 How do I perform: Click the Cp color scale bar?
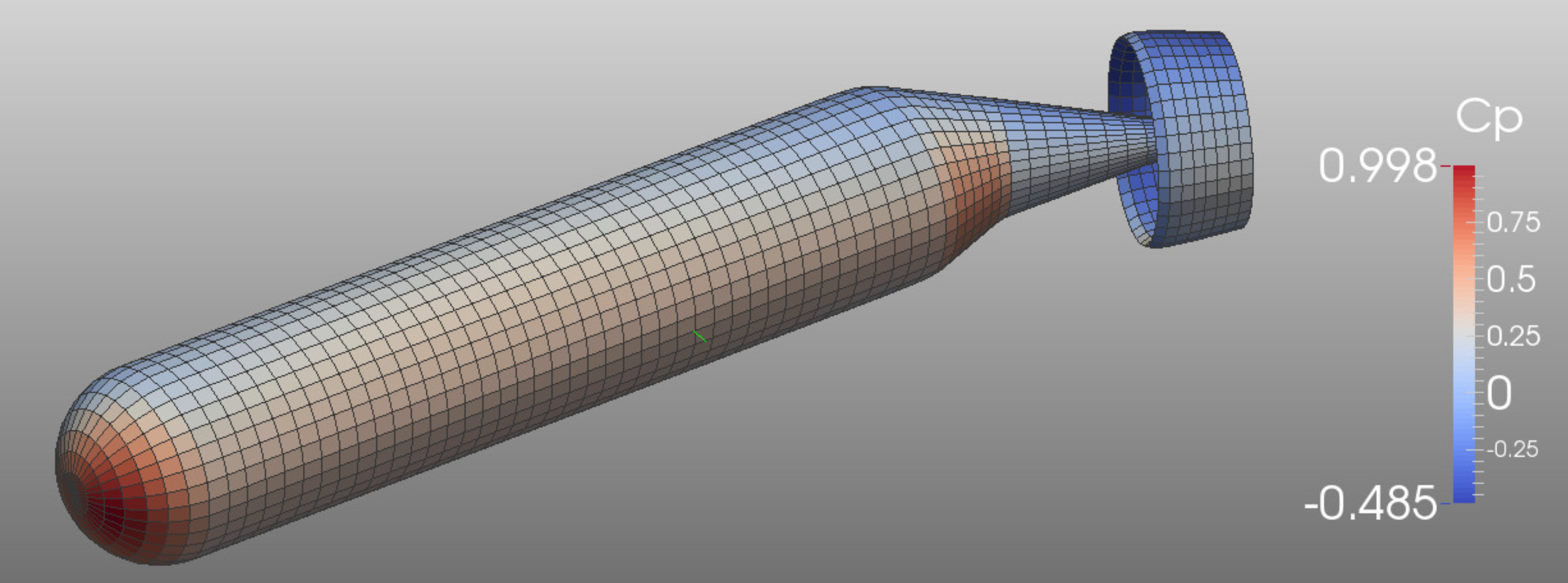pyautogui.click(x=1464, y=334)
